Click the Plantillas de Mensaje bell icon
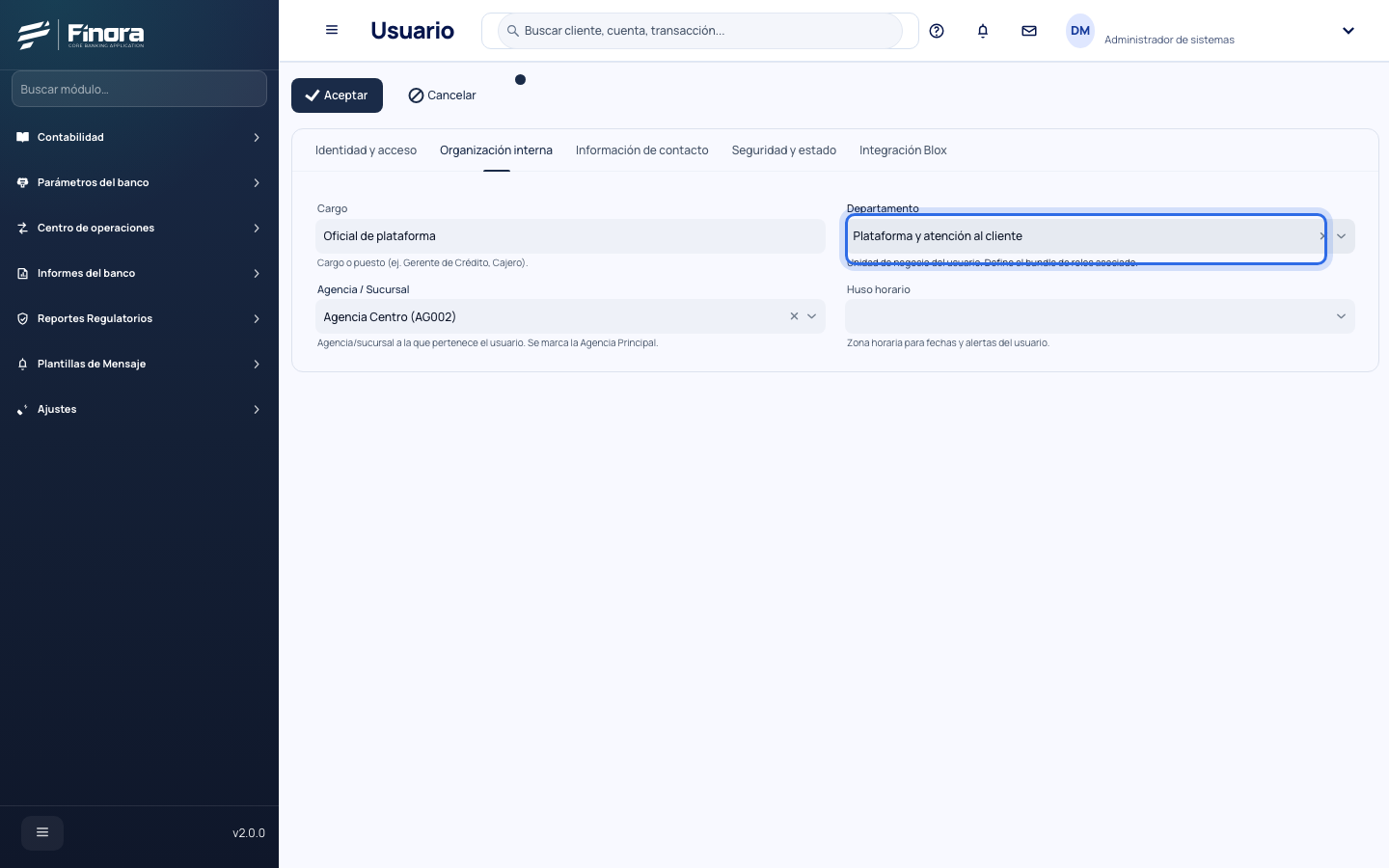The width and height of the screenshot is (1389, 868). point(23,364)
